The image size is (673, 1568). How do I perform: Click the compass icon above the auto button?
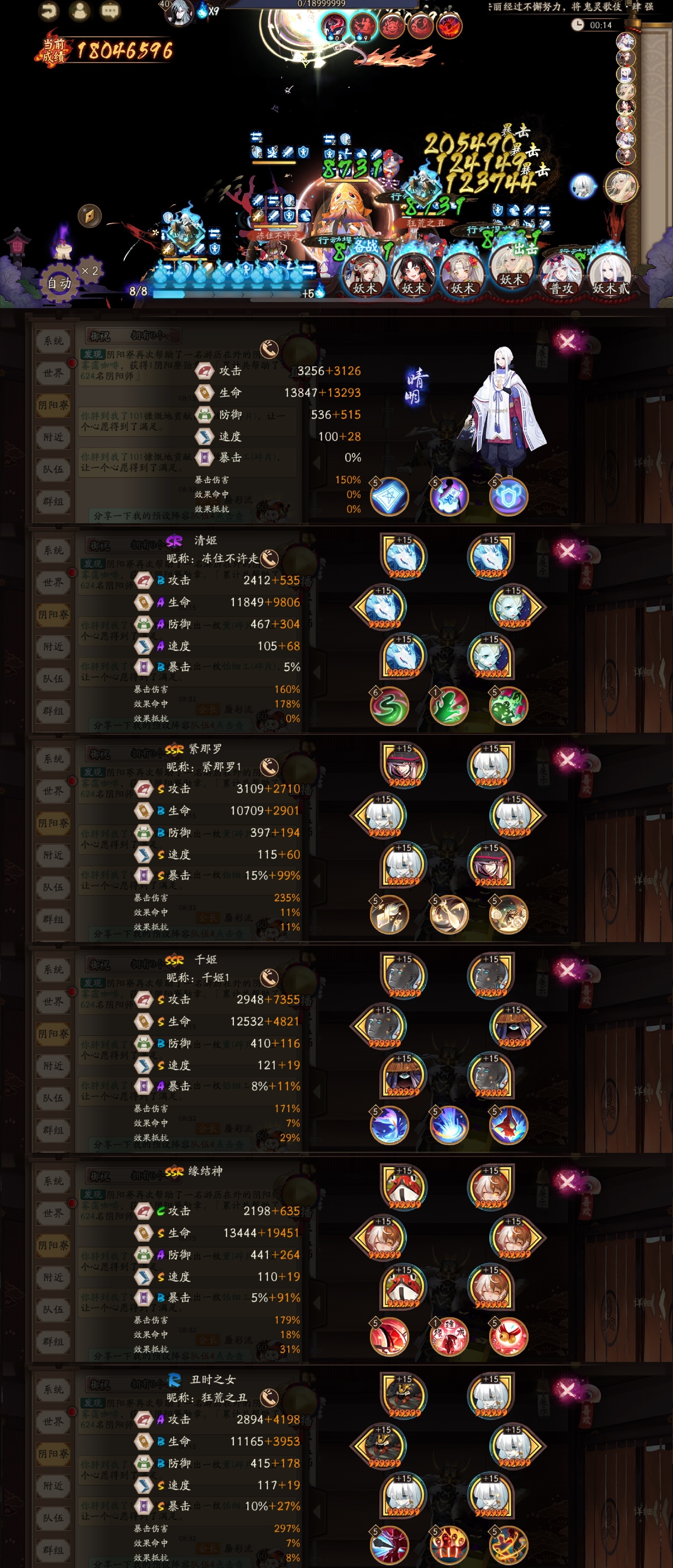click(90, 215)
